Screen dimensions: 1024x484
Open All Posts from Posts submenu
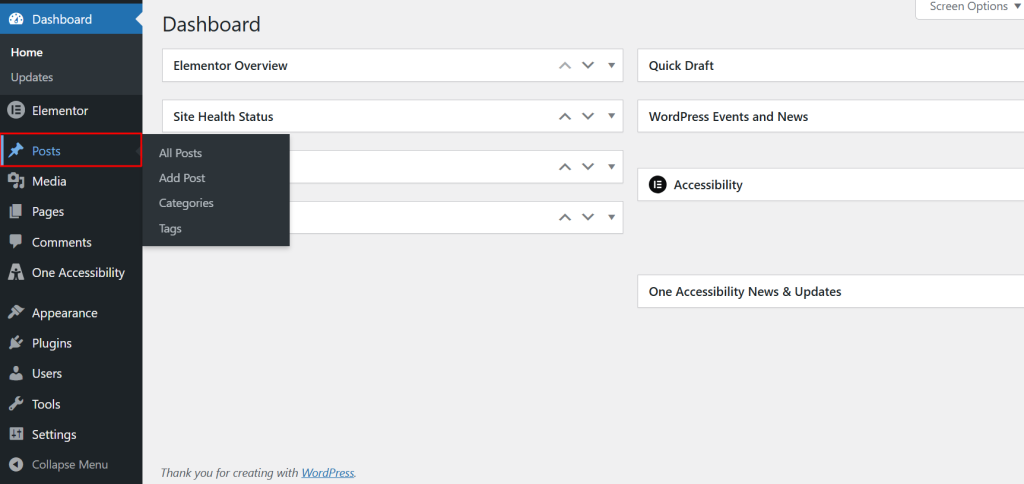(180, 153)
